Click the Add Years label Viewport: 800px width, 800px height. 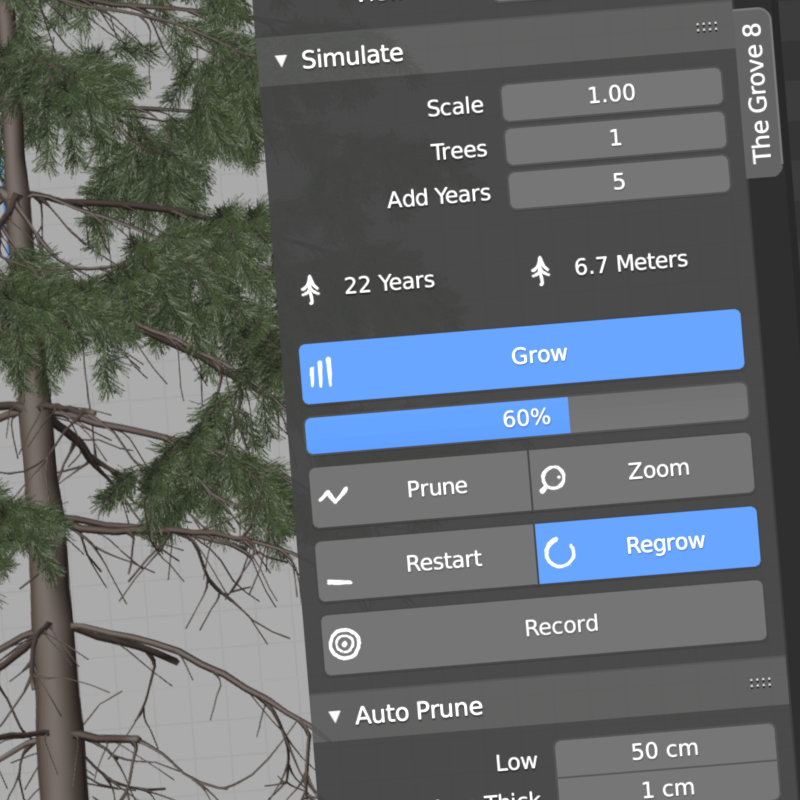[439, 196]
